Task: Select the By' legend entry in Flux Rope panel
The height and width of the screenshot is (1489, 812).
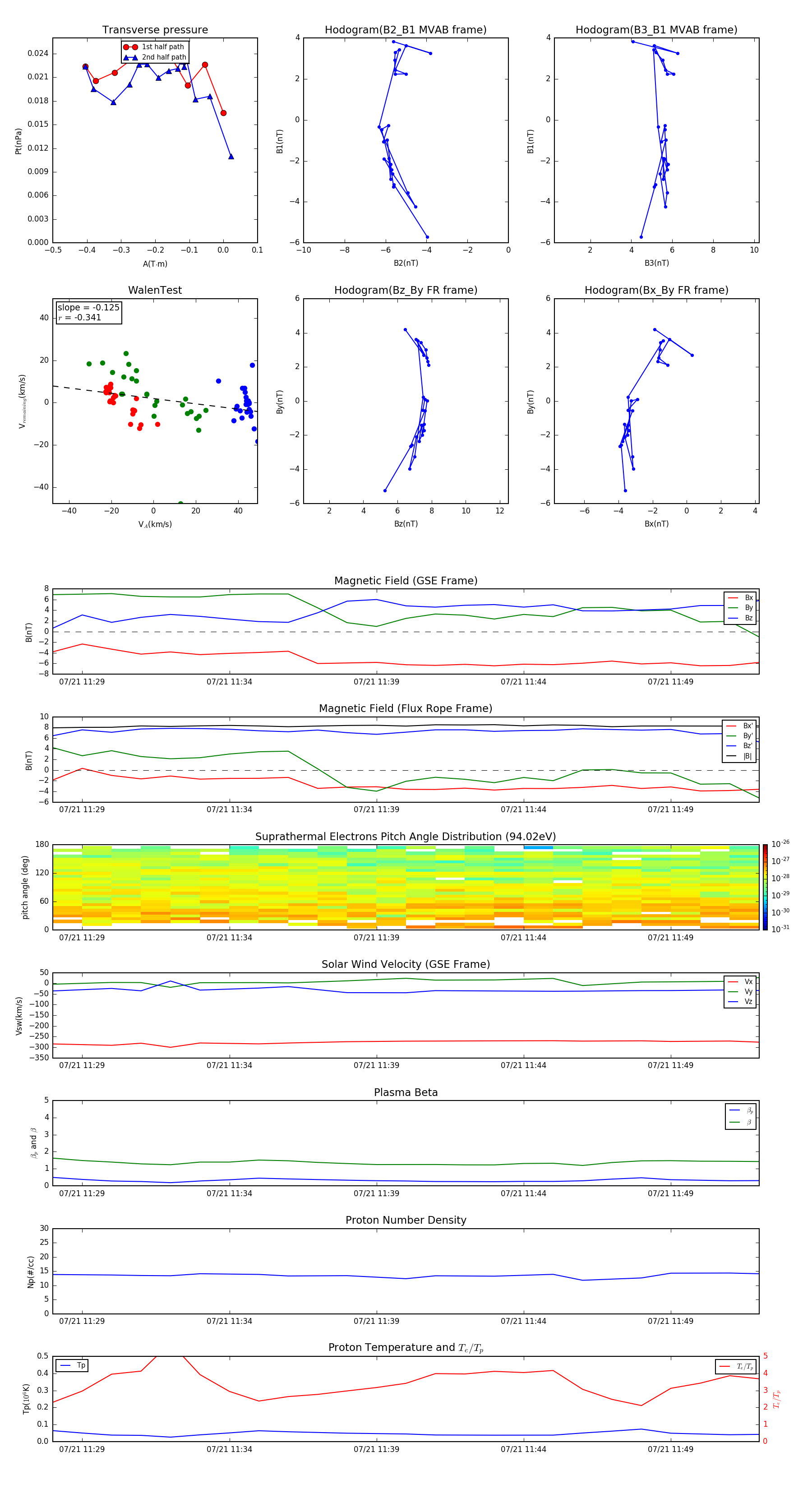Action: tap(739, 736)
